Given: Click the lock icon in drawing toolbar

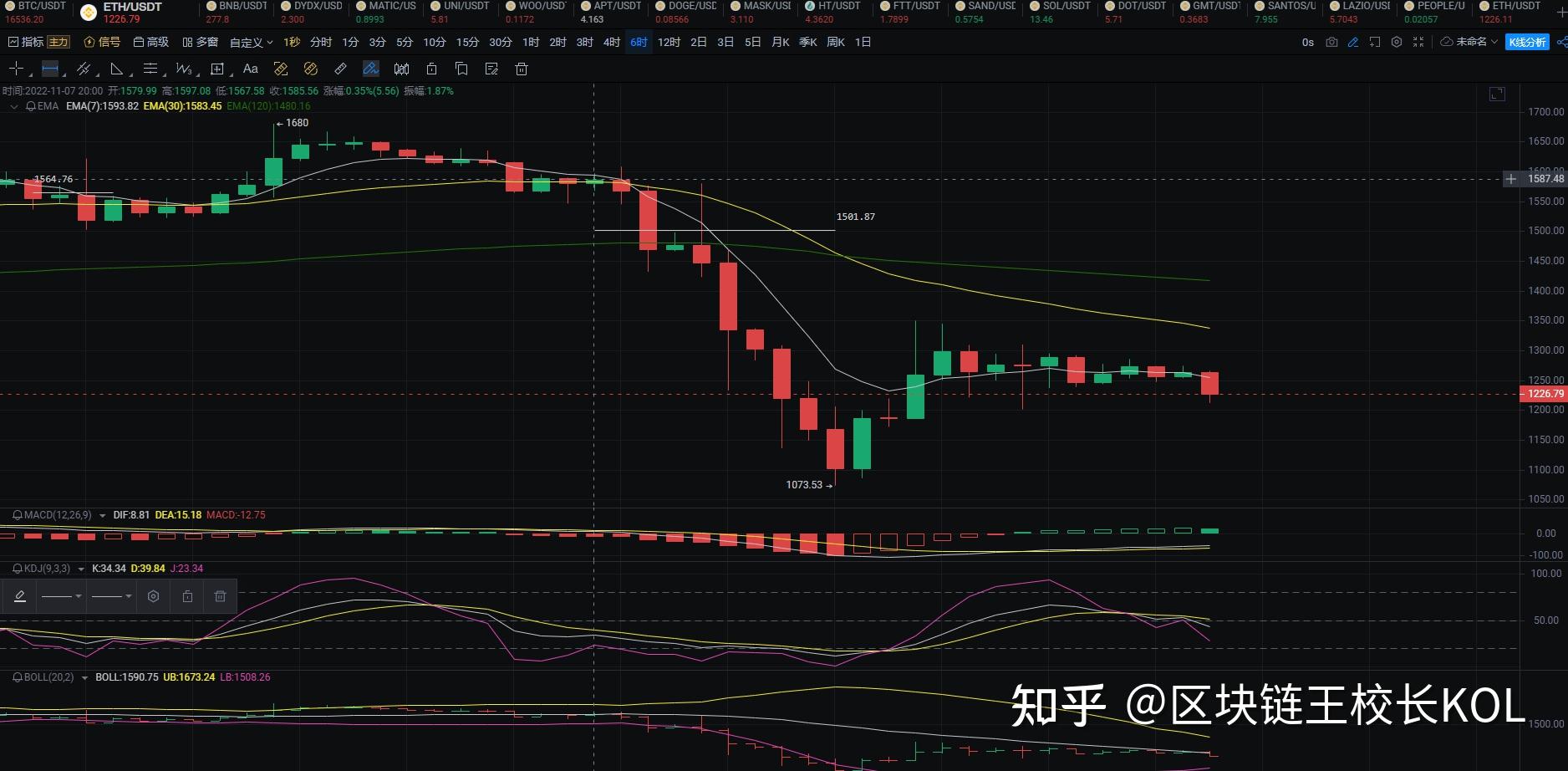Looking at the screenshot, I should [x=431, y=69].
